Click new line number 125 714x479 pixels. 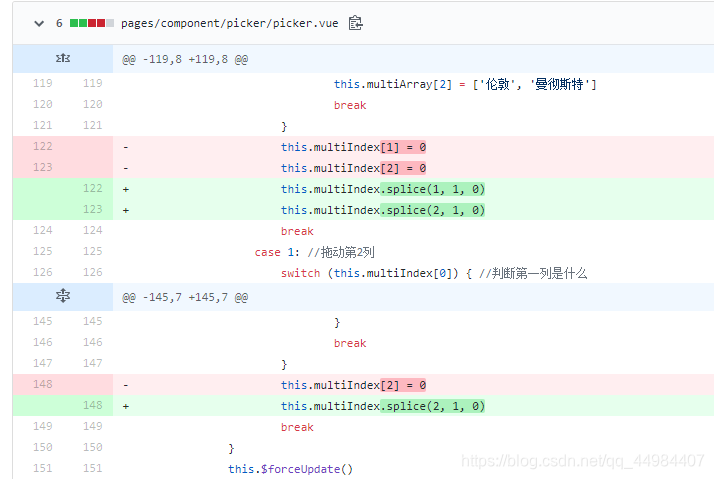click(x=93, y=251)
